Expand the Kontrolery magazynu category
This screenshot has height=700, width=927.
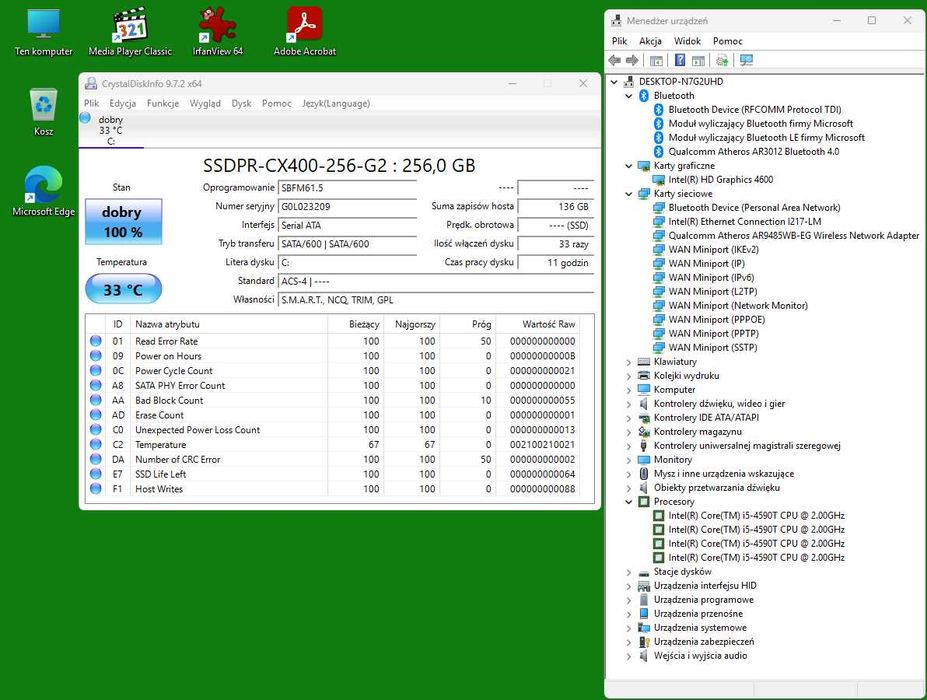(x=629, y=432)
